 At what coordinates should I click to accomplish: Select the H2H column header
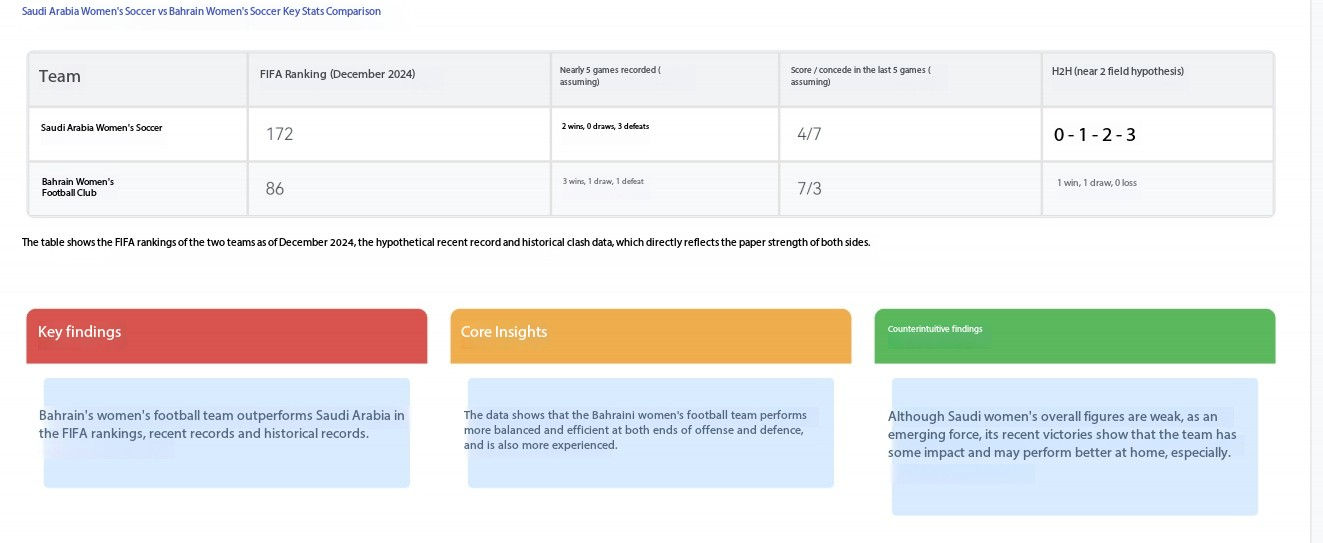tap(1117, 72)
